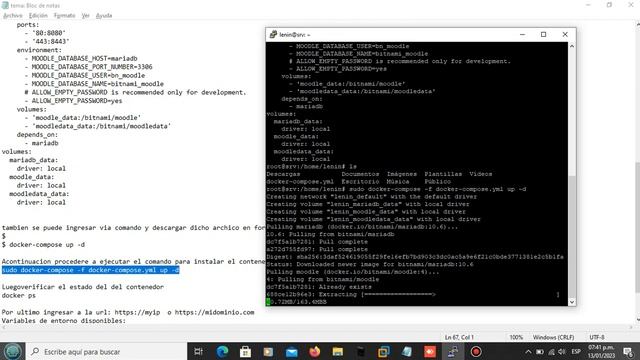Click the PuTTY icon in terminal title bar
The image size is (640, 360).
click(273, 35)
